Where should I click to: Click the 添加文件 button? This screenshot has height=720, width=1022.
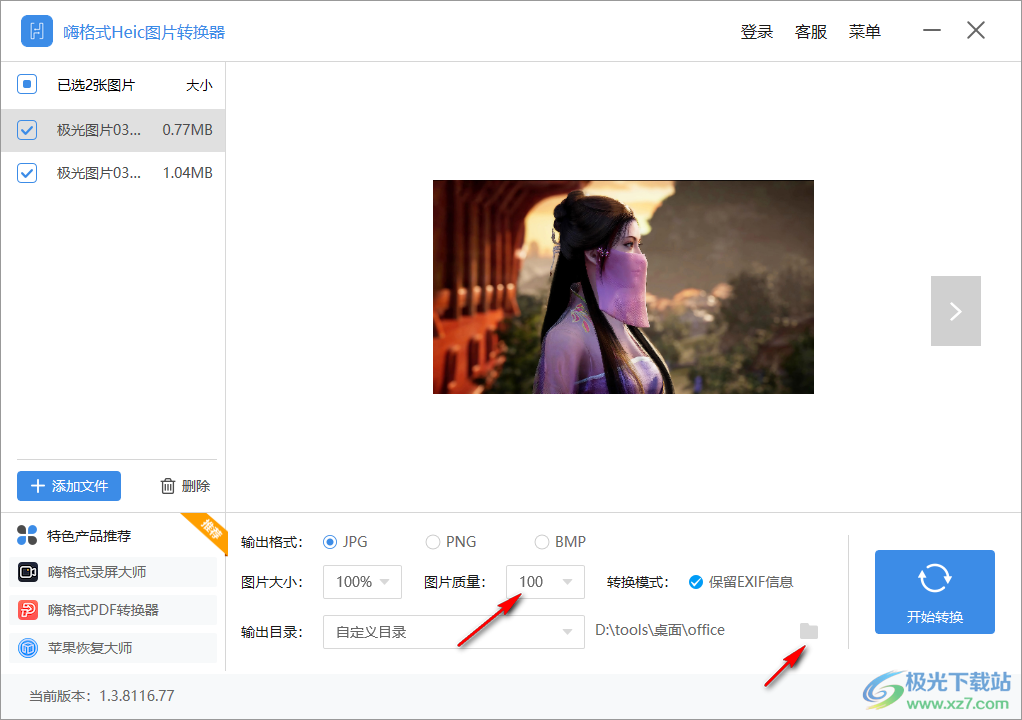point(69,486)
